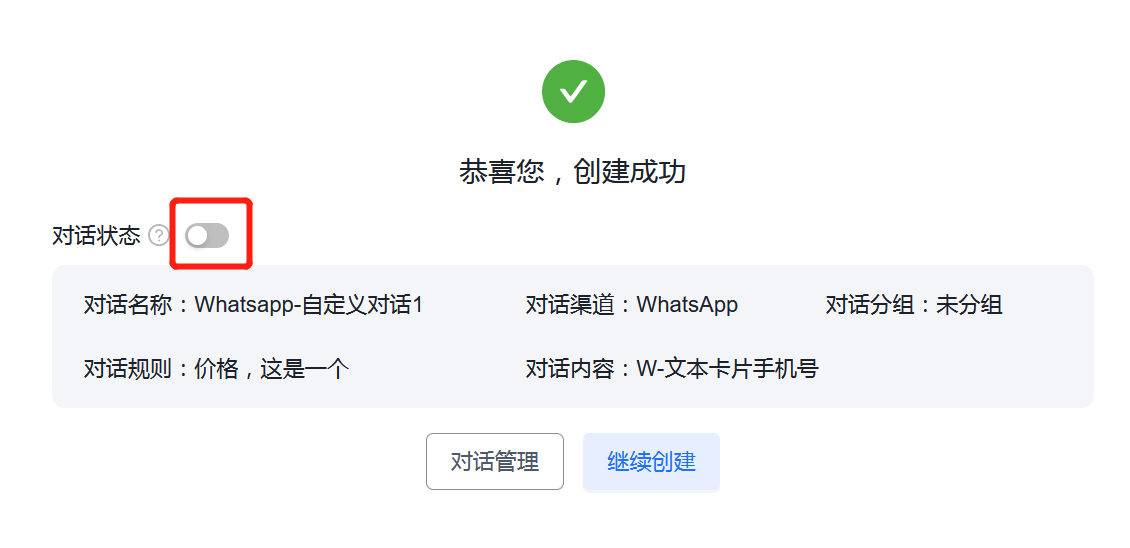1130x548 pixels.
Task: Click the 恭喜您，创建成功 heading
Action: click(572, 172)
